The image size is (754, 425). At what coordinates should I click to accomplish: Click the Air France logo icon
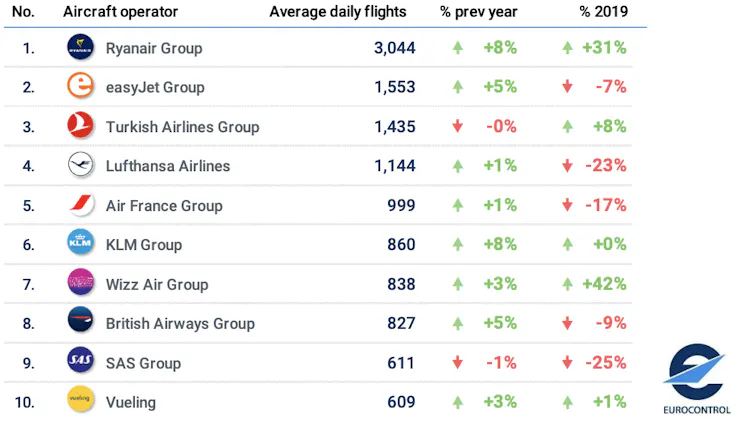[80, 204]
